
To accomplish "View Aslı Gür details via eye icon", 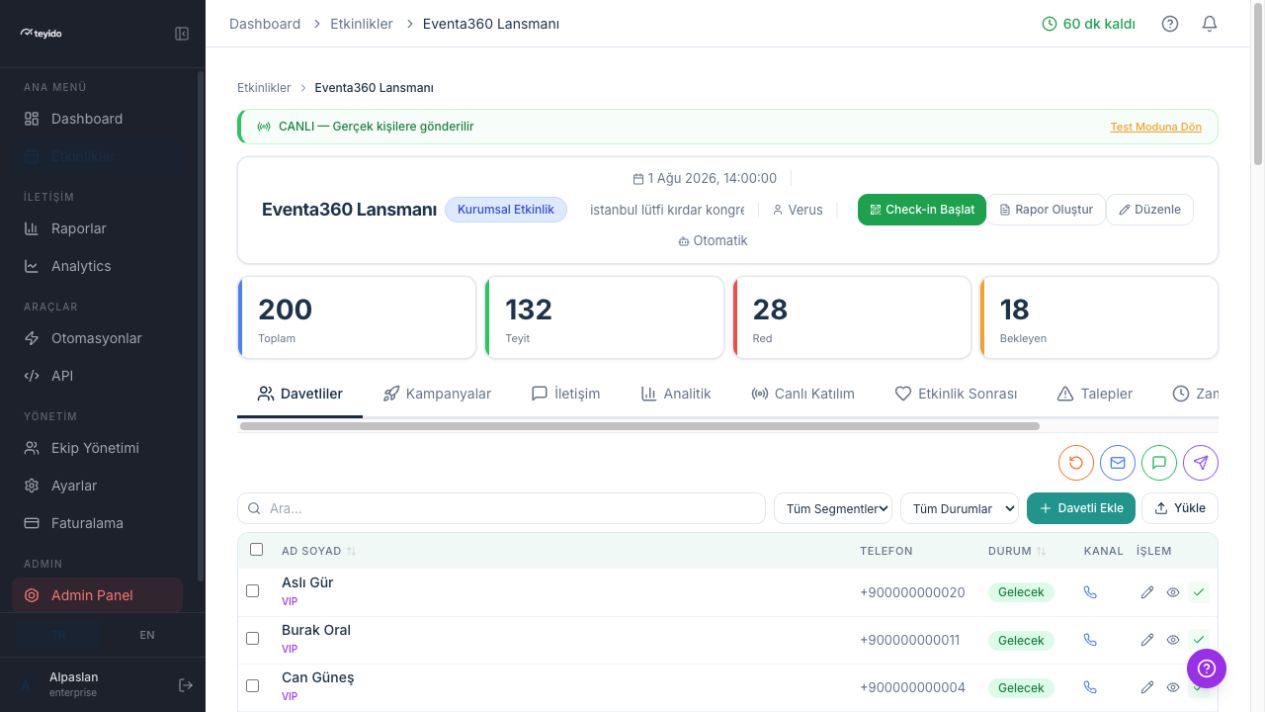I will (x=1173, y=592).
